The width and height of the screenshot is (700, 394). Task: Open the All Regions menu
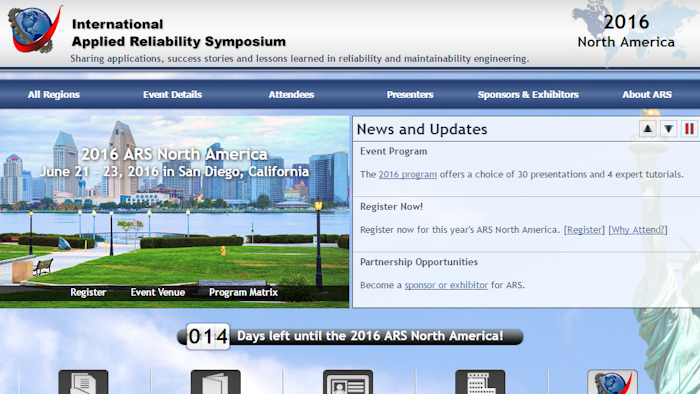(x=54, y=95)
